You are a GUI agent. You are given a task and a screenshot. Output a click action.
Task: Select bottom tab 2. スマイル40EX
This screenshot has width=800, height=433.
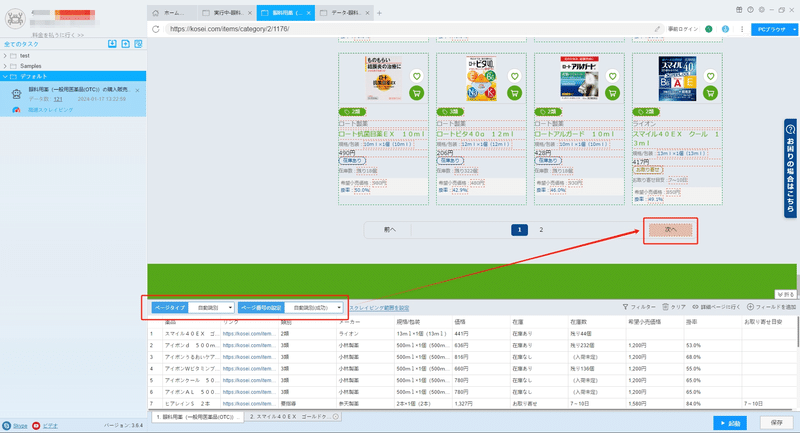pos(293,417)
